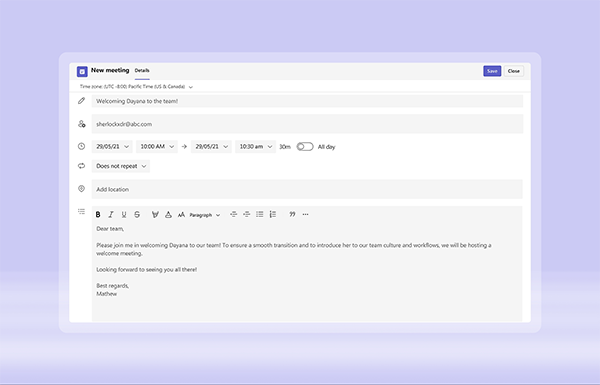Open text highlight color tool
This screenshot has width=600, height=385.
[155, 215]
